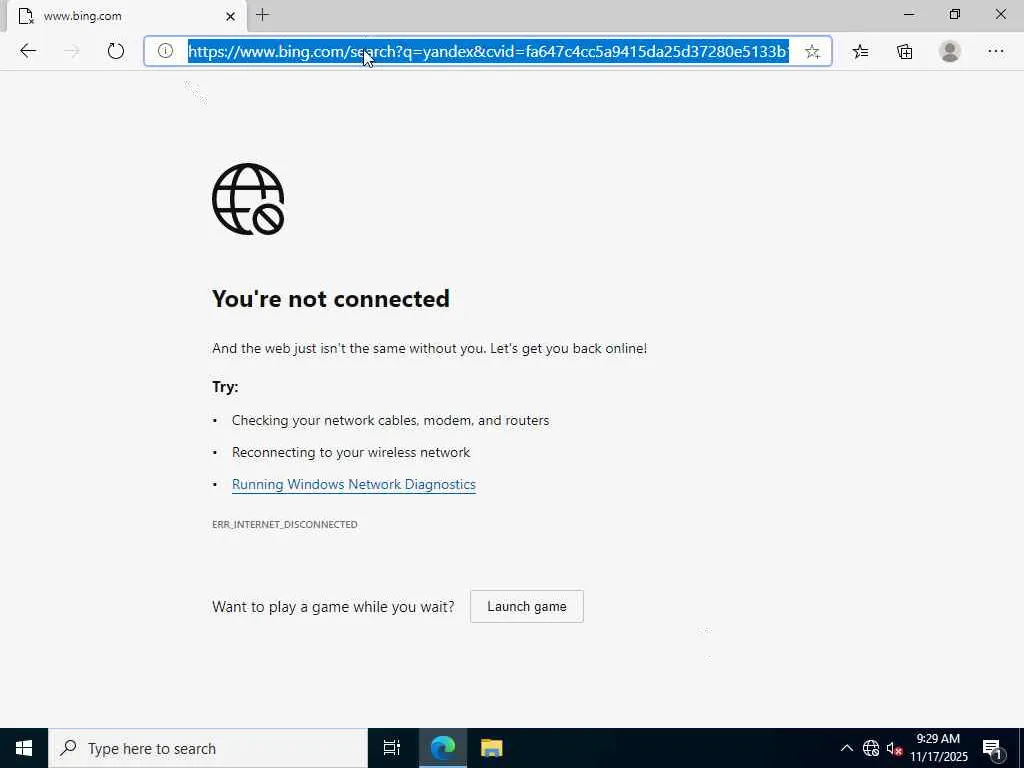Click the address bar URL field
1024x768 pixels.
pyautogui.click(x=488, y=51)
